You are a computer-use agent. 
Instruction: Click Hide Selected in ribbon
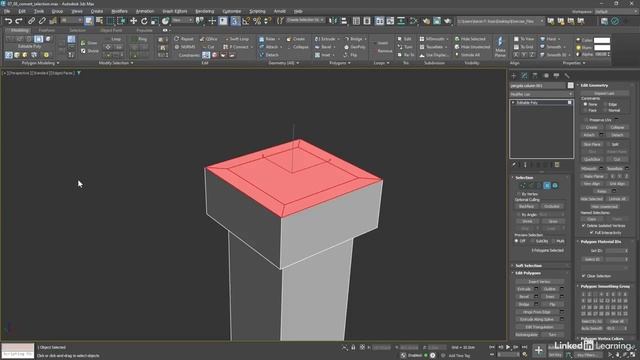(470, 39)
